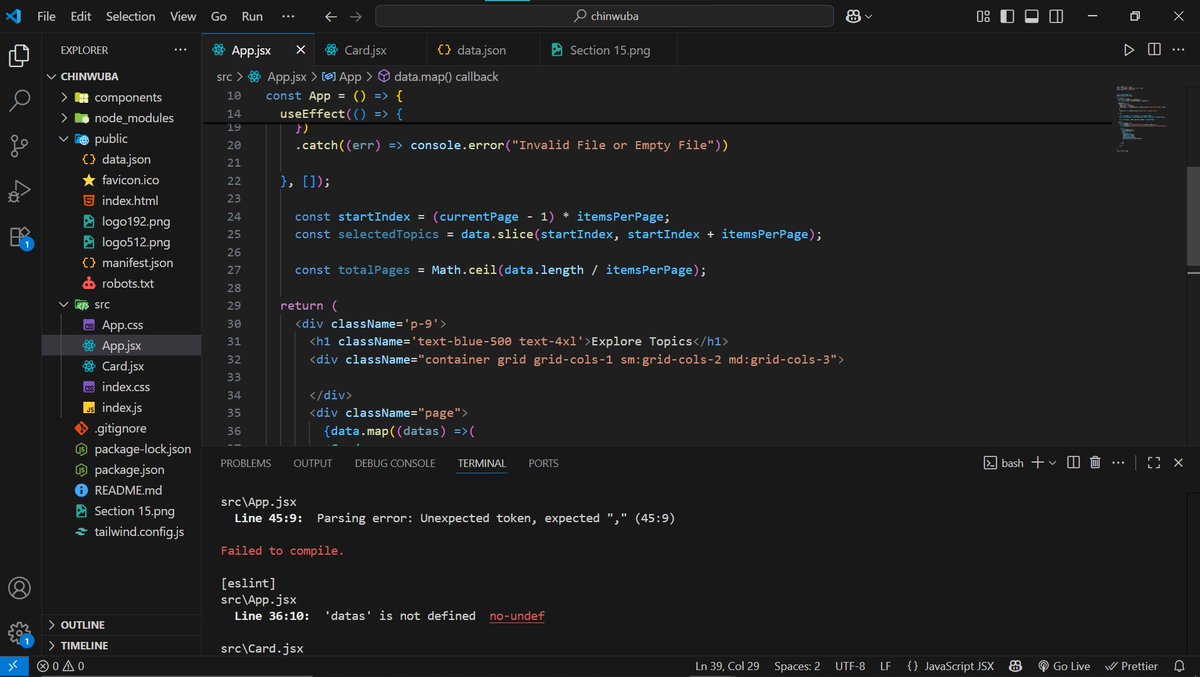The image size is (1200, 677).
Task: Go back with the navigation arrow
Action: (331, 16)
